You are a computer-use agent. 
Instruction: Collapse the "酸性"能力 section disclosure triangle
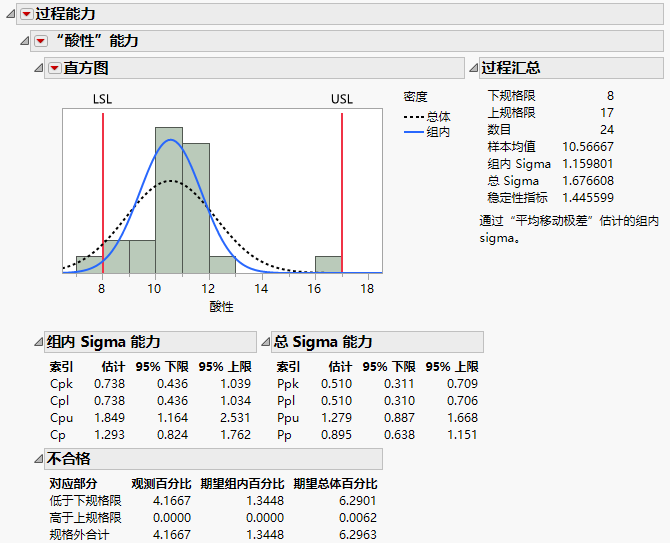click(25, 41)
